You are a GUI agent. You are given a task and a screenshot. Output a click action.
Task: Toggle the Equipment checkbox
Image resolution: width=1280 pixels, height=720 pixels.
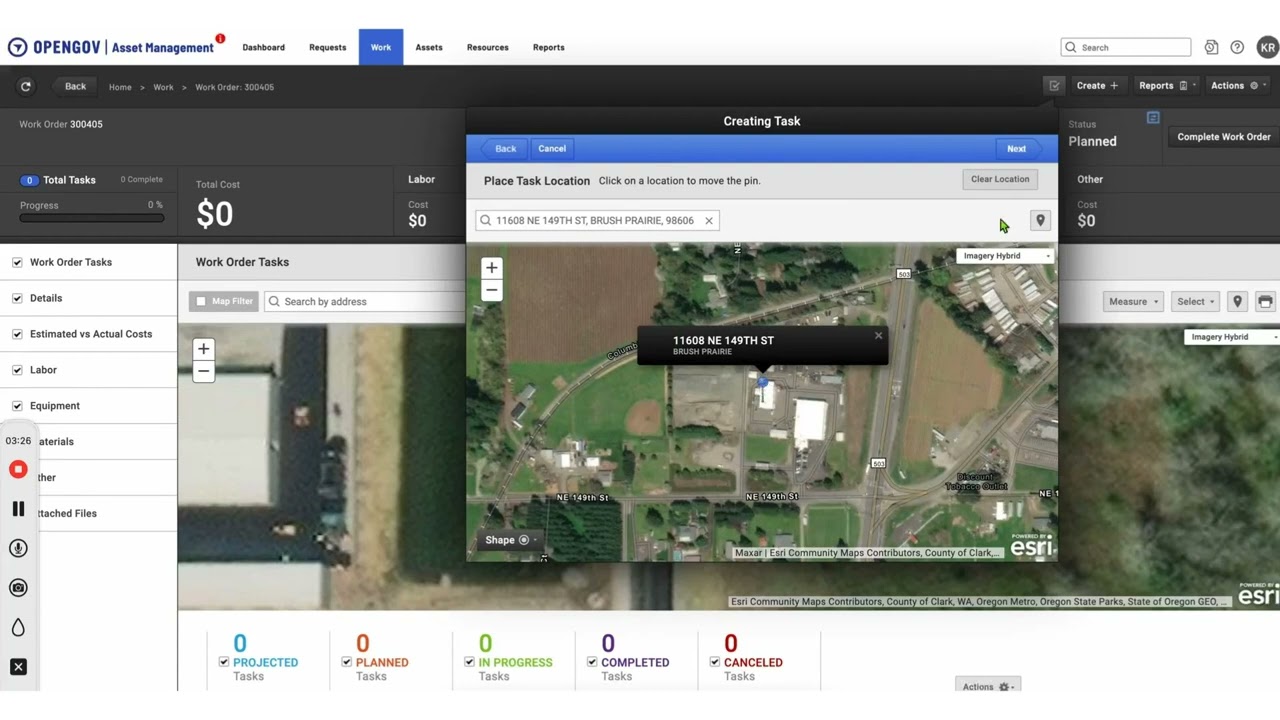tap(17, 406)
